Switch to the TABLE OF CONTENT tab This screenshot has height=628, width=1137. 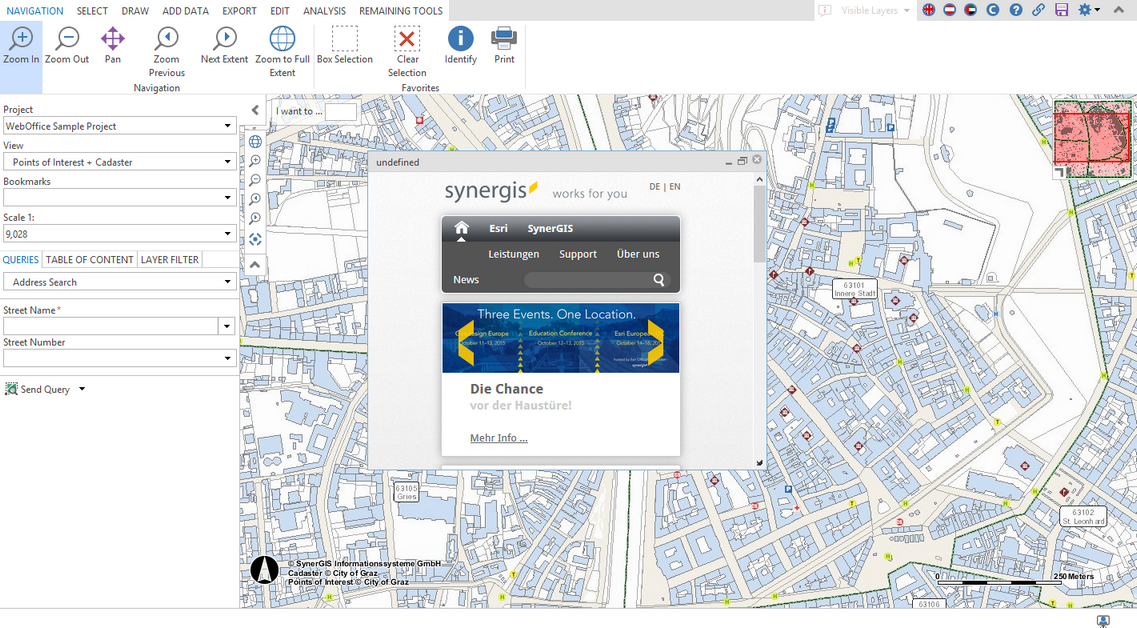[89, 259]
